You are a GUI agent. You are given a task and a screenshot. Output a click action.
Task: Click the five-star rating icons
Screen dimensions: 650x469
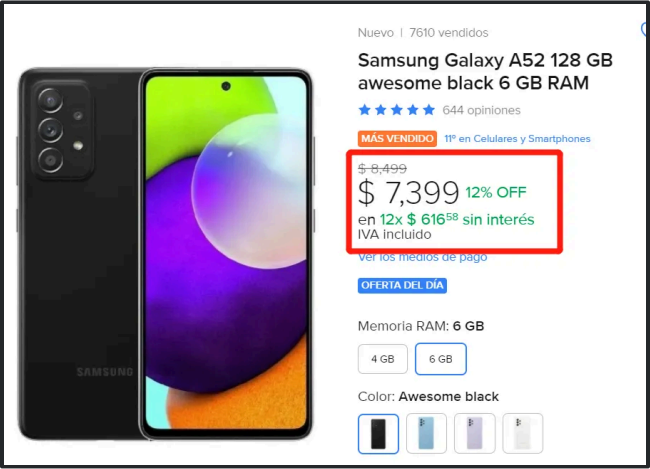pos(396,110)
